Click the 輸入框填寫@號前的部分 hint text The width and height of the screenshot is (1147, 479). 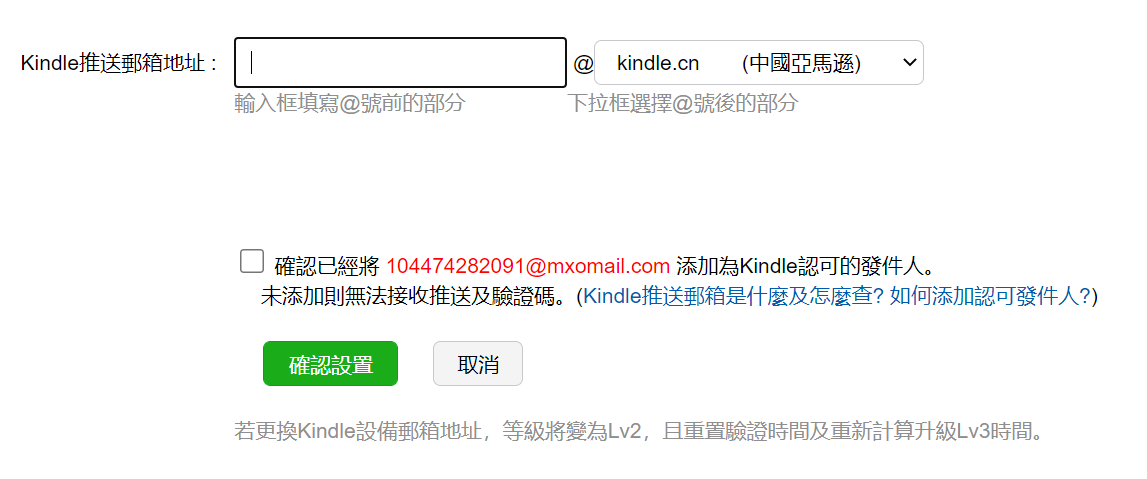click(350, 103)
